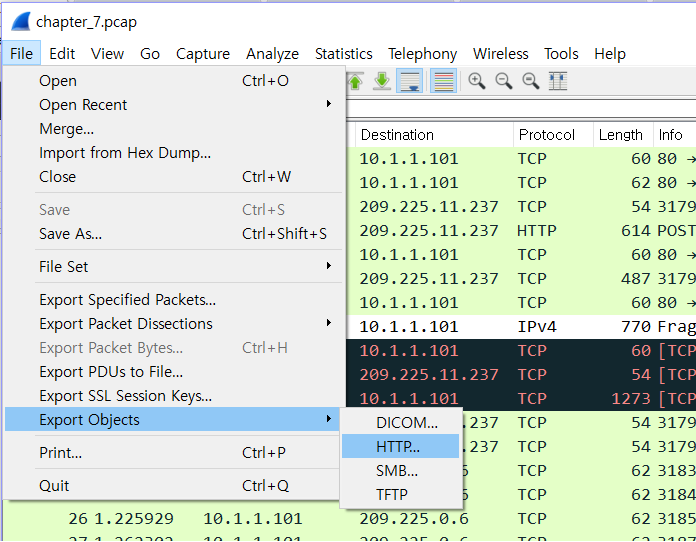
Task: Select HTTP... export objects option
Action: pos(400,446)
